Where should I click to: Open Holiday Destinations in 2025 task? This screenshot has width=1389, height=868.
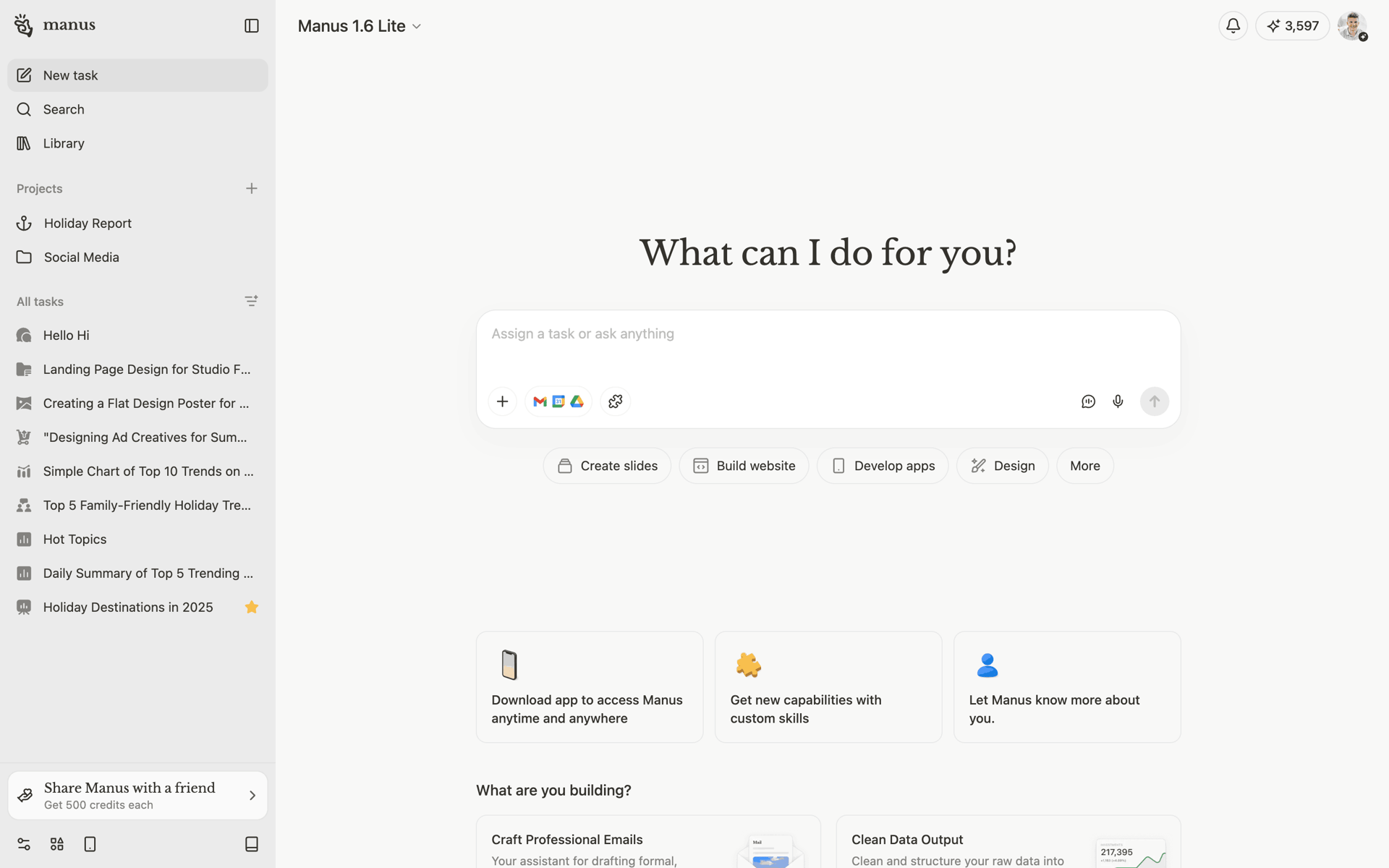click(137, 607)
